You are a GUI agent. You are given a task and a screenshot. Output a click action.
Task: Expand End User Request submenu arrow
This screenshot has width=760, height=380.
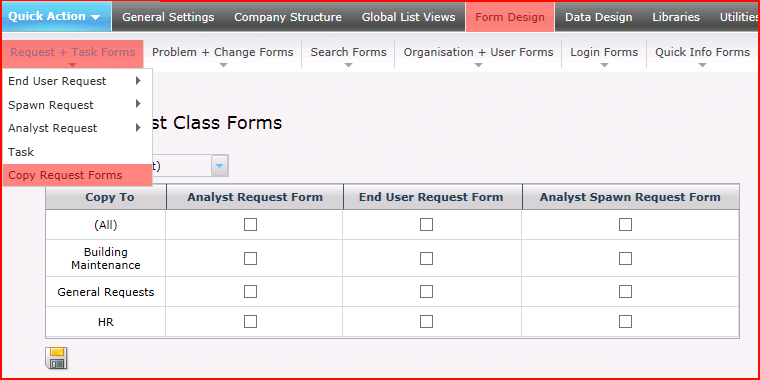point(138,81)
